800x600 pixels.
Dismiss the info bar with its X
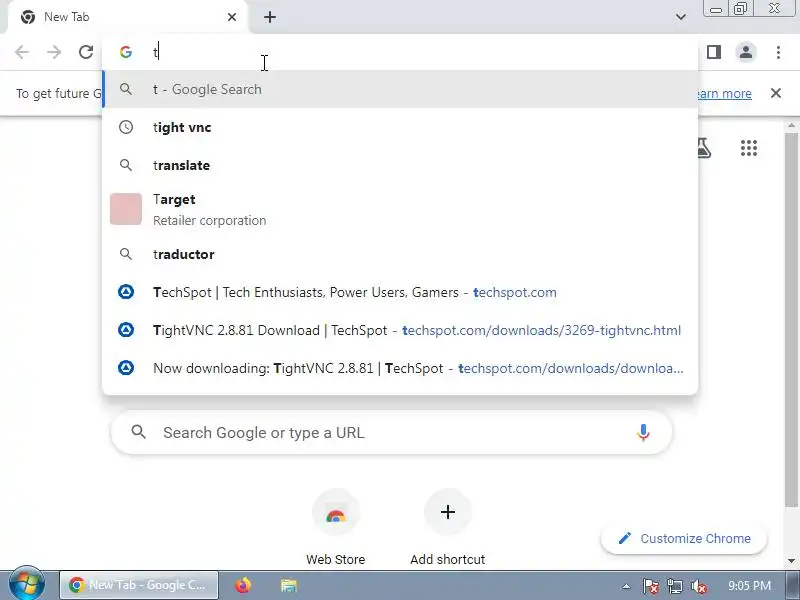point(776,93)
